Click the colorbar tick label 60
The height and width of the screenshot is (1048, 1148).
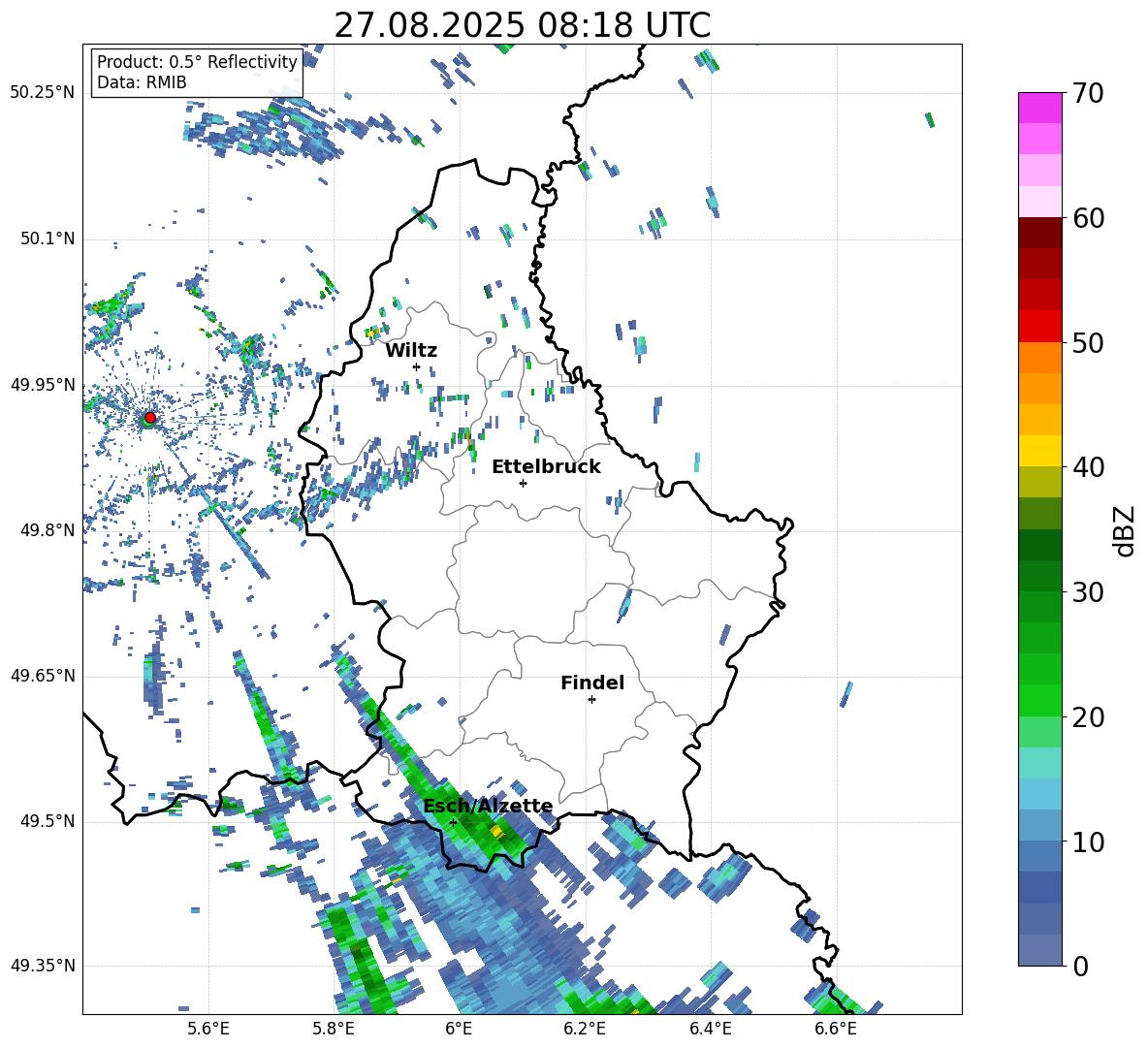coord(1088,218)
